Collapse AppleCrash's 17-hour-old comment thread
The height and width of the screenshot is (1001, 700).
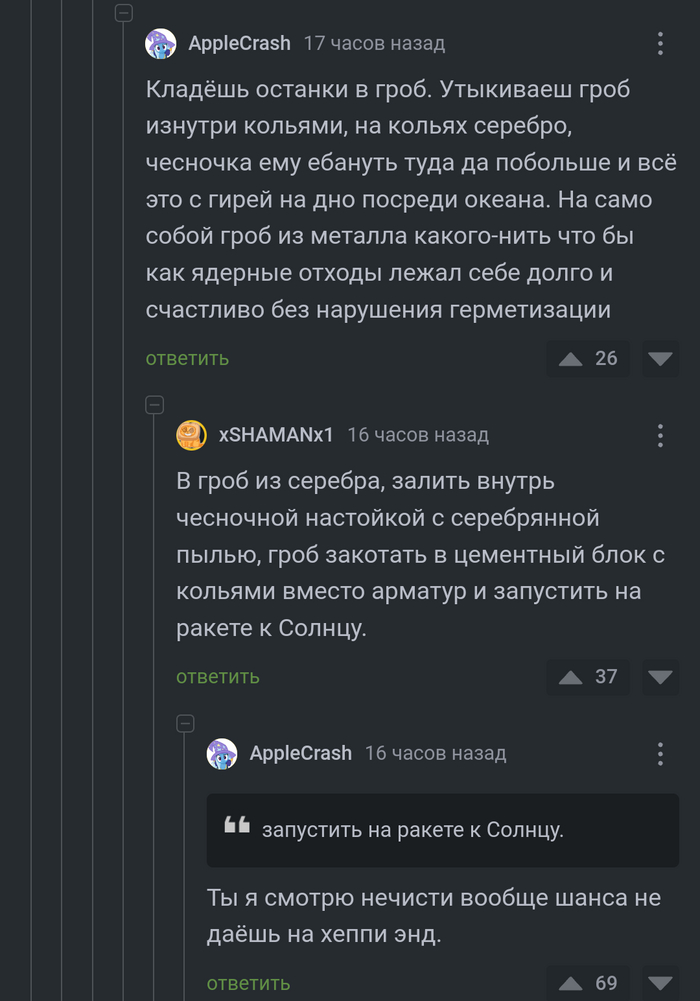(124, 13)
